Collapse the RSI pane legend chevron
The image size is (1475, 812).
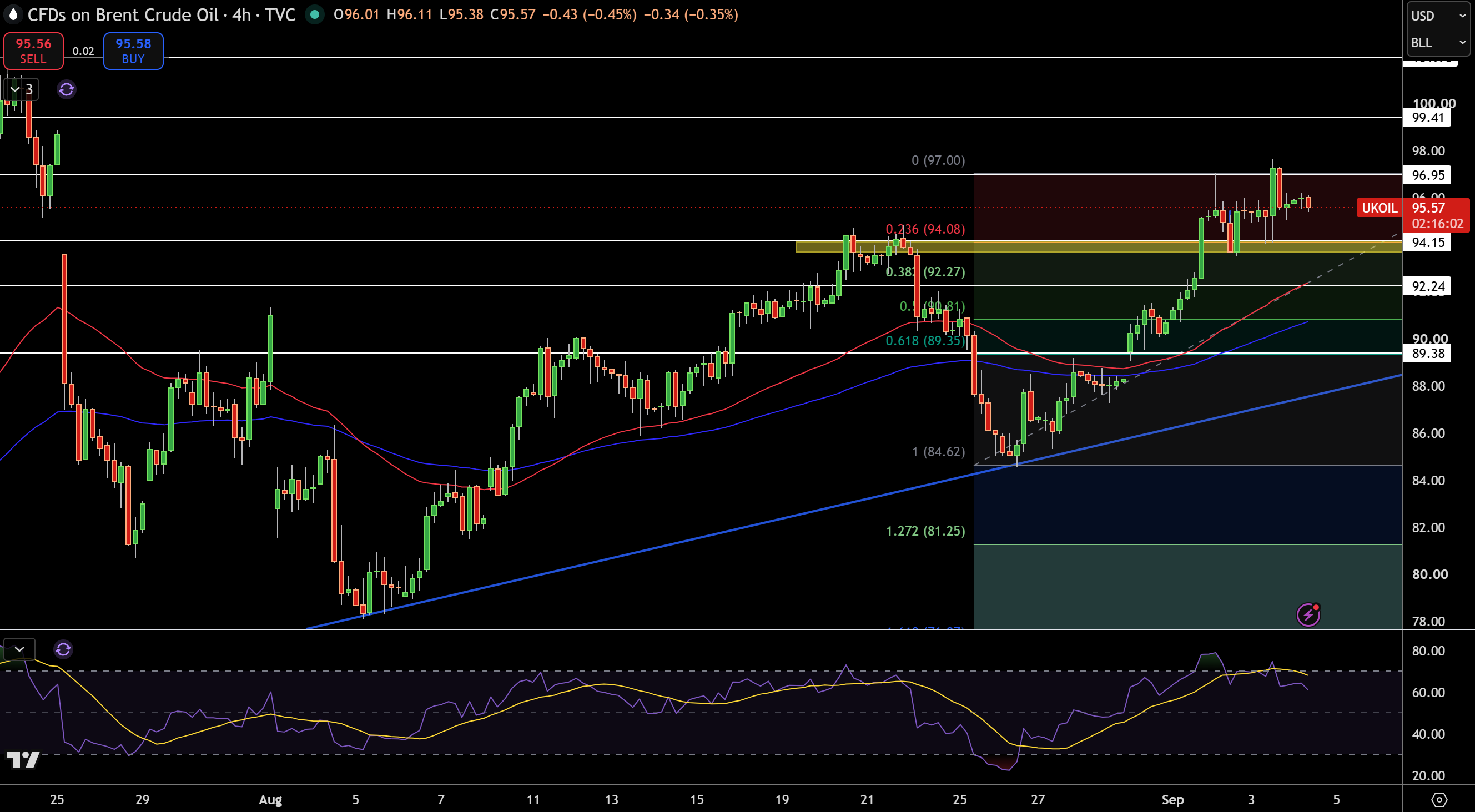19,649
